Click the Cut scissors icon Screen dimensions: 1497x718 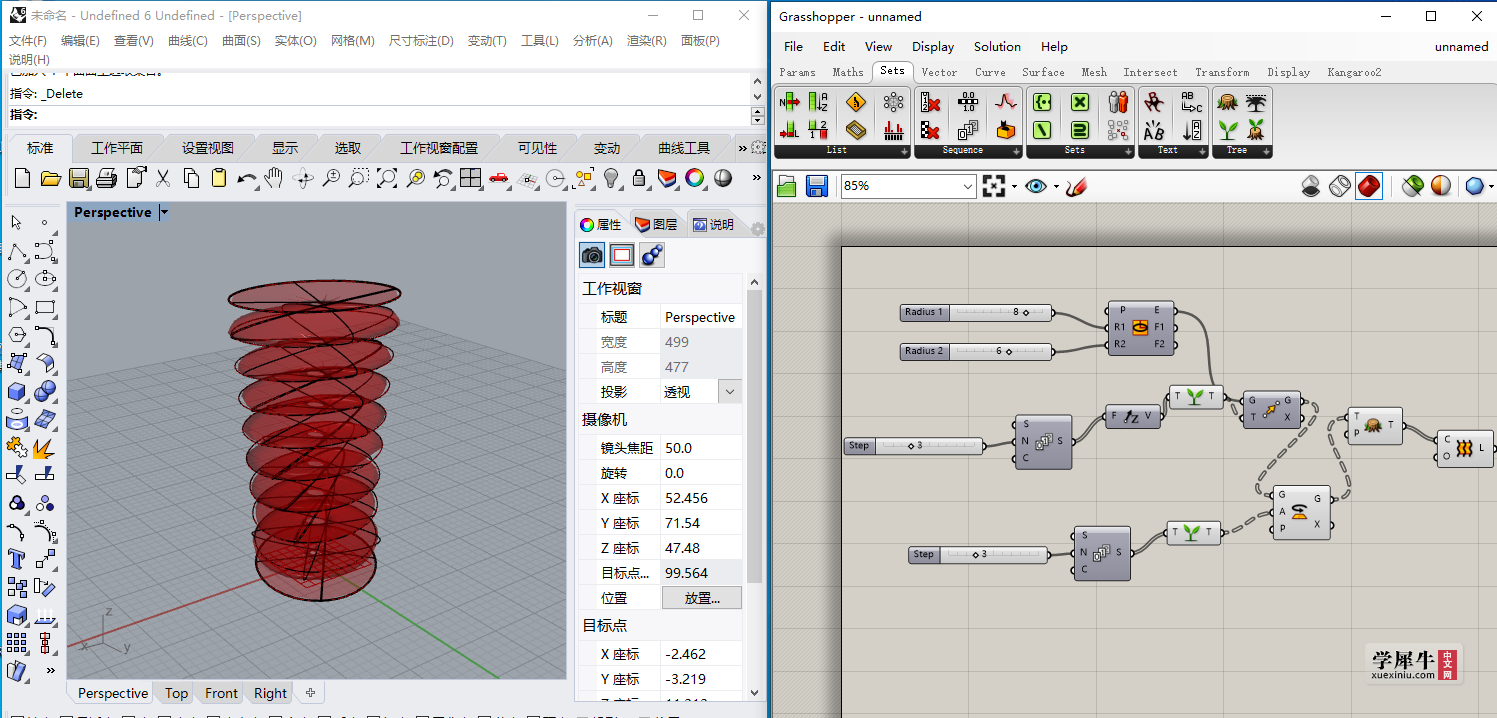point(163,178)
